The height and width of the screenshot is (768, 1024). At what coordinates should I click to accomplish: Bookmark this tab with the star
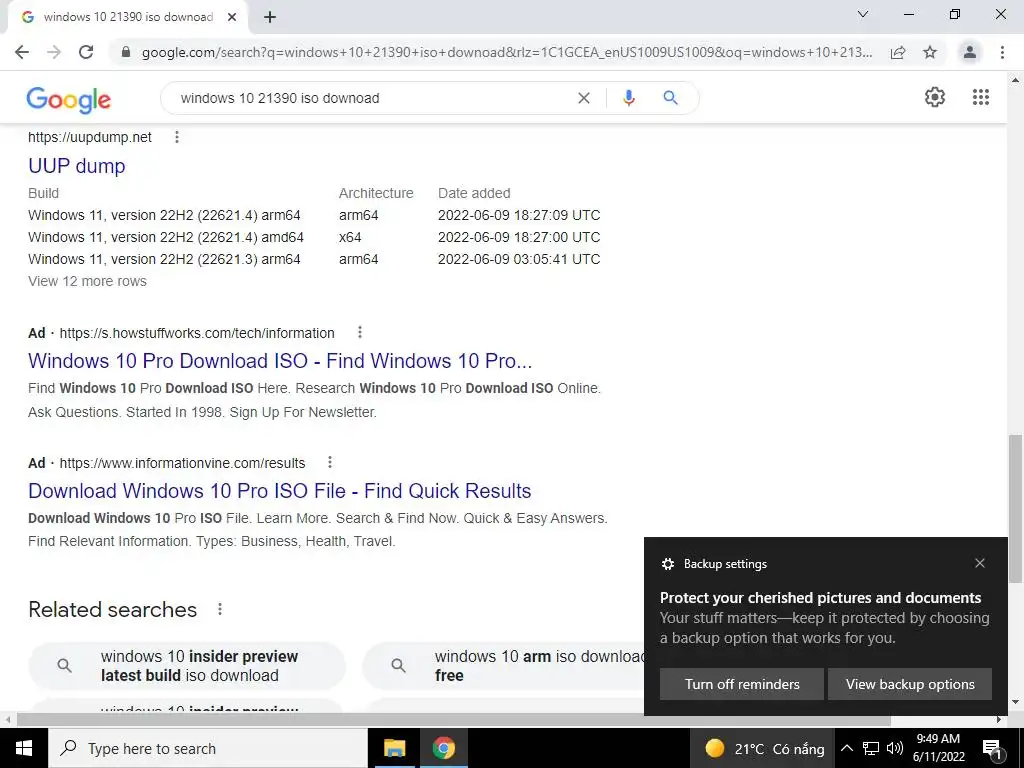[930, 52]
